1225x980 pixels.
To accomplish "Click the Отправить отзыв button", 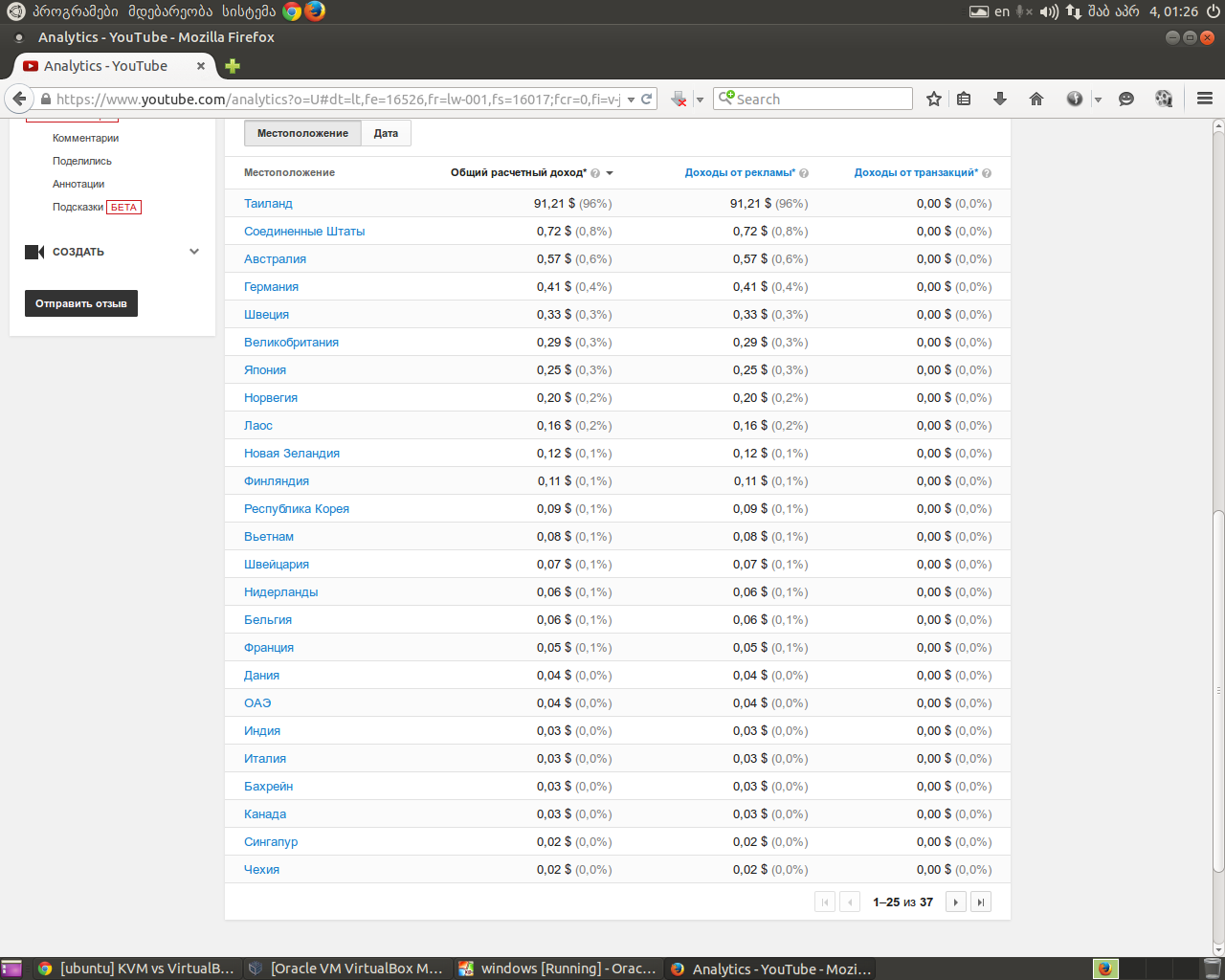I will (81, 303).
